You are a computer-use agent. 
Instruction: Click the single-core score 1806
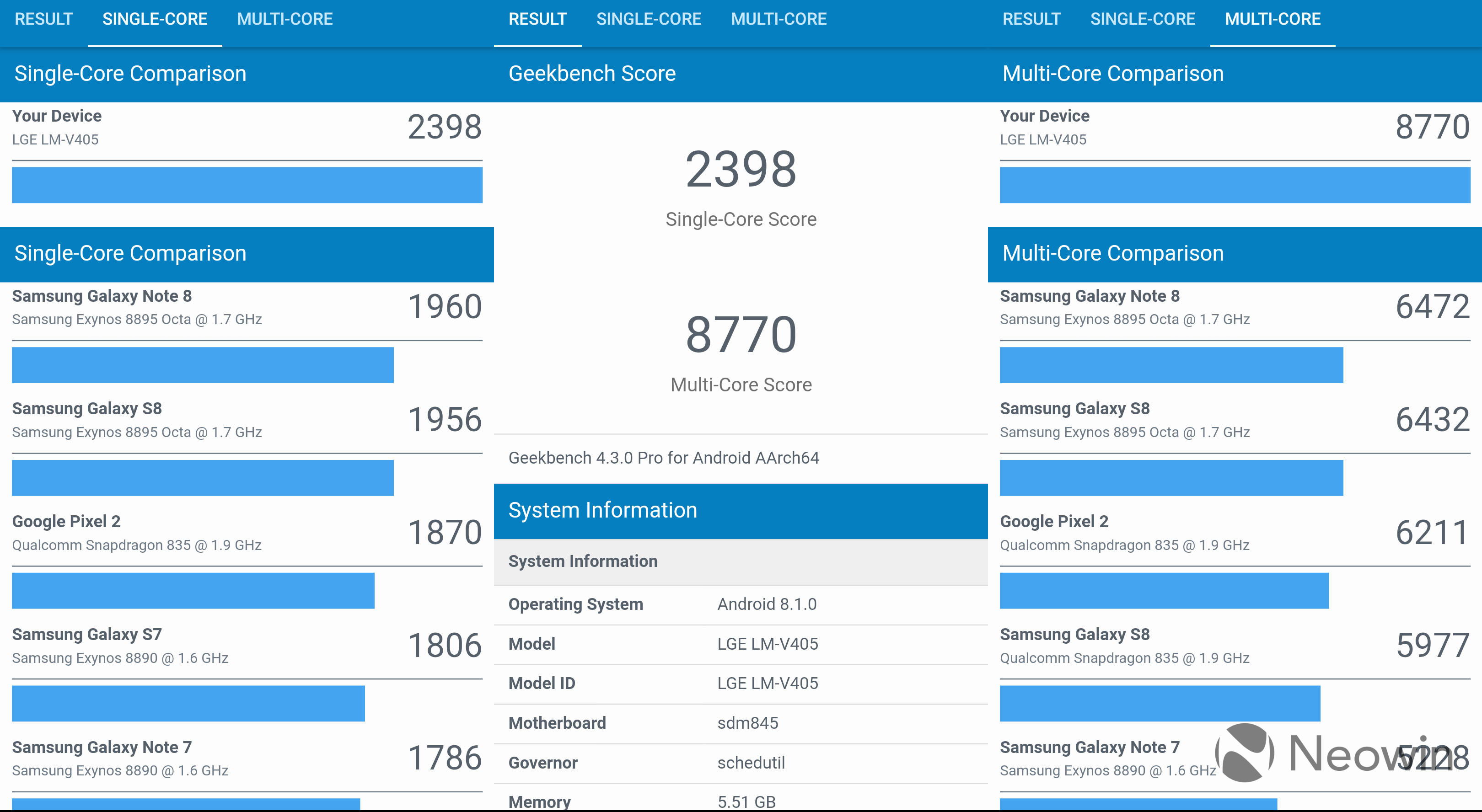pyautogui.click(x=445, y=645)
